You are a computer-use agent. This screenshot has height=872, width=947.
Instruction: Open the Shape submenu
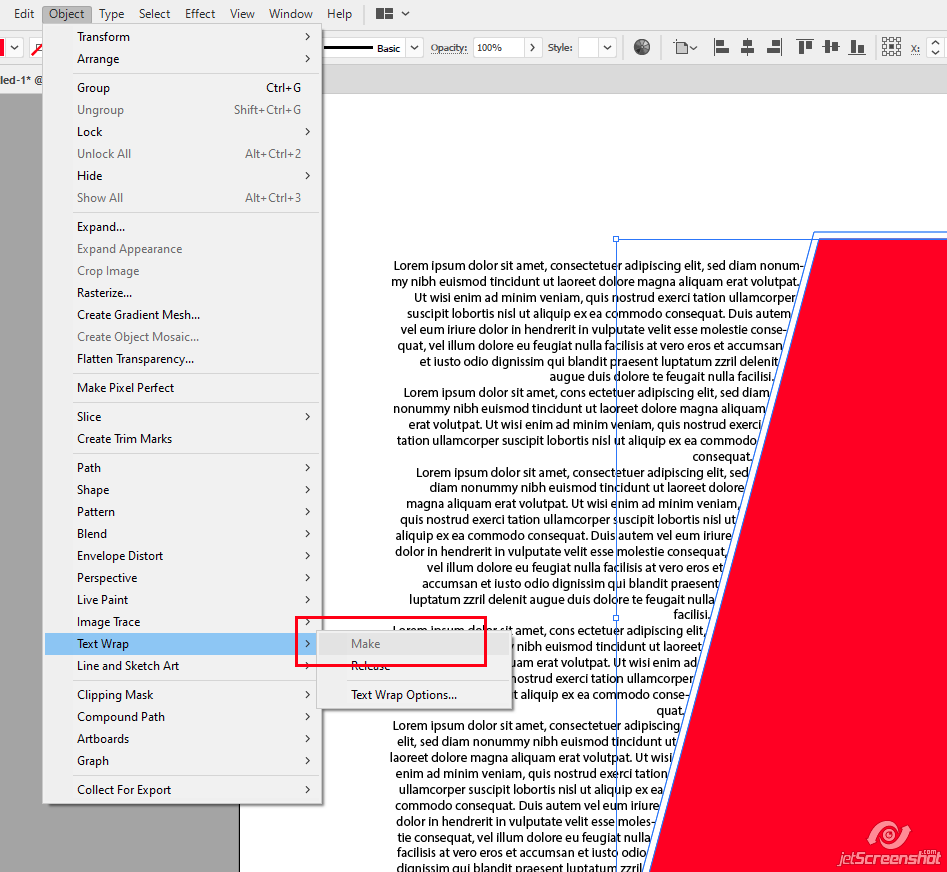182,490
